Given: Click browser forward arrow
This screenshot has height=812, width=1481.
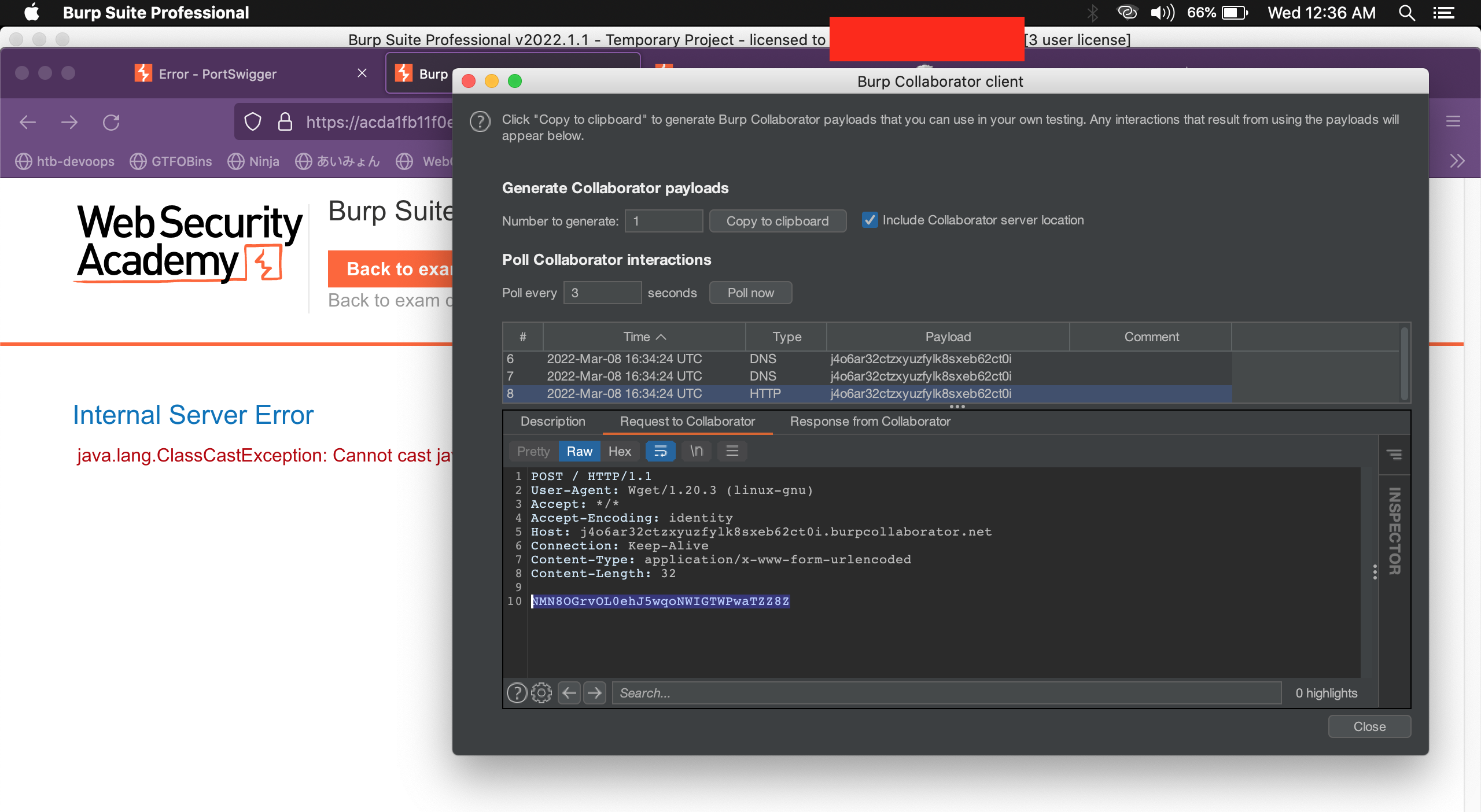Looking at the screenshot, I should (x=69, y=122).
